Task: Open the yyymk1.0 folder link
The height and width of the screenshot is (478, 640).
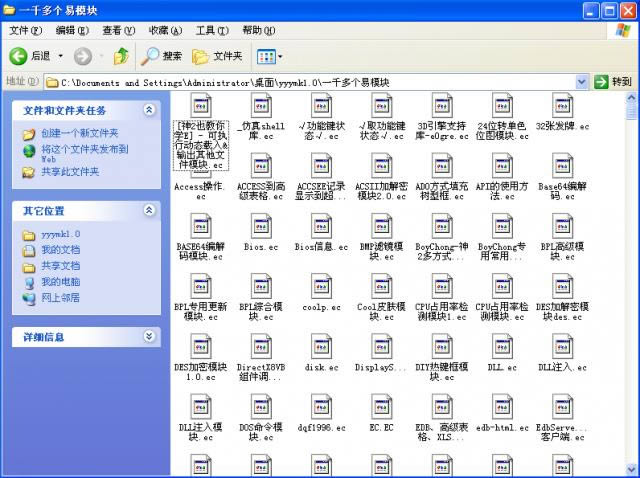Action: [x=60, y=234]
